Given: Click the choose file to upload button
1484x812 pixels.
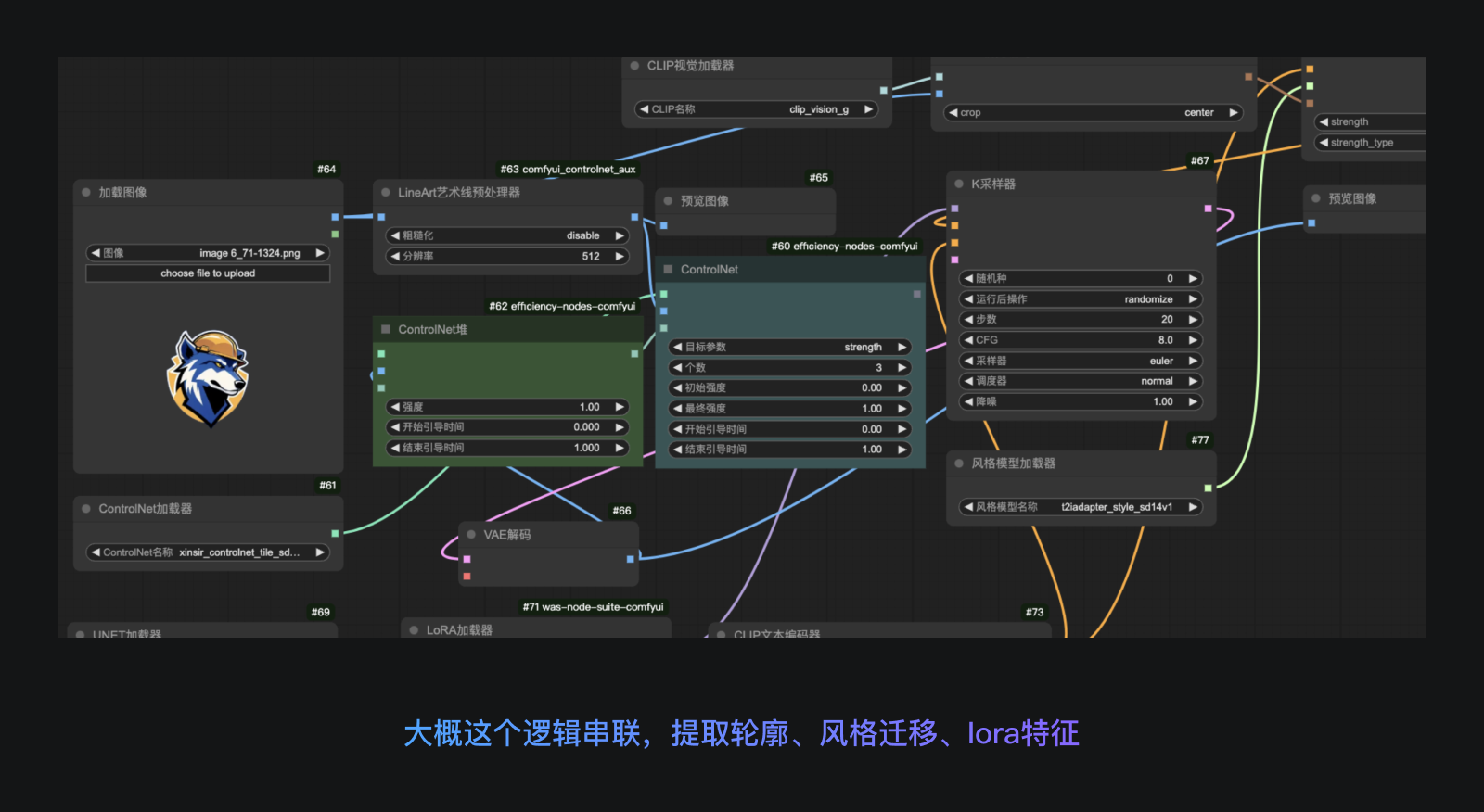Looking at the screenshot, I should (x=208, y=273).
